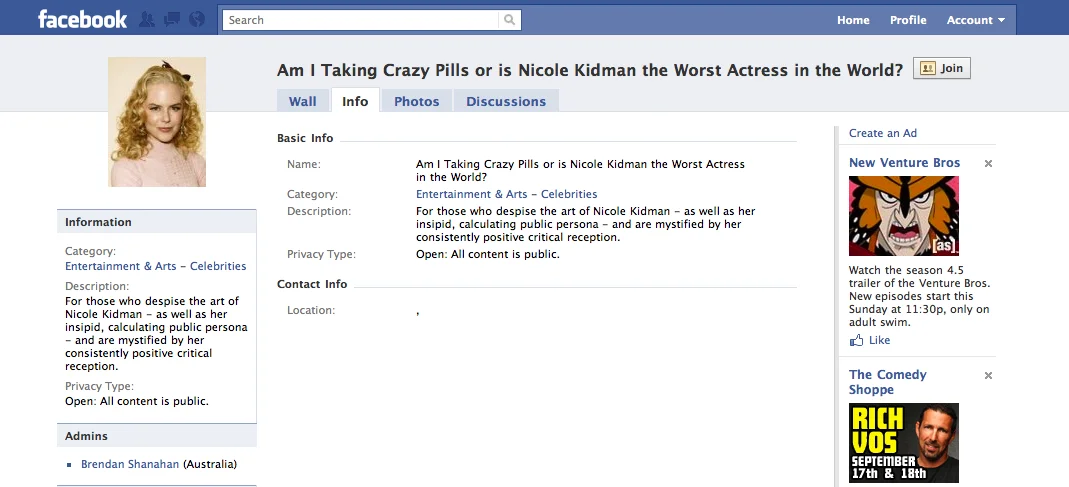
Task: Open the Photos tab
Action: tap(417, 101)
